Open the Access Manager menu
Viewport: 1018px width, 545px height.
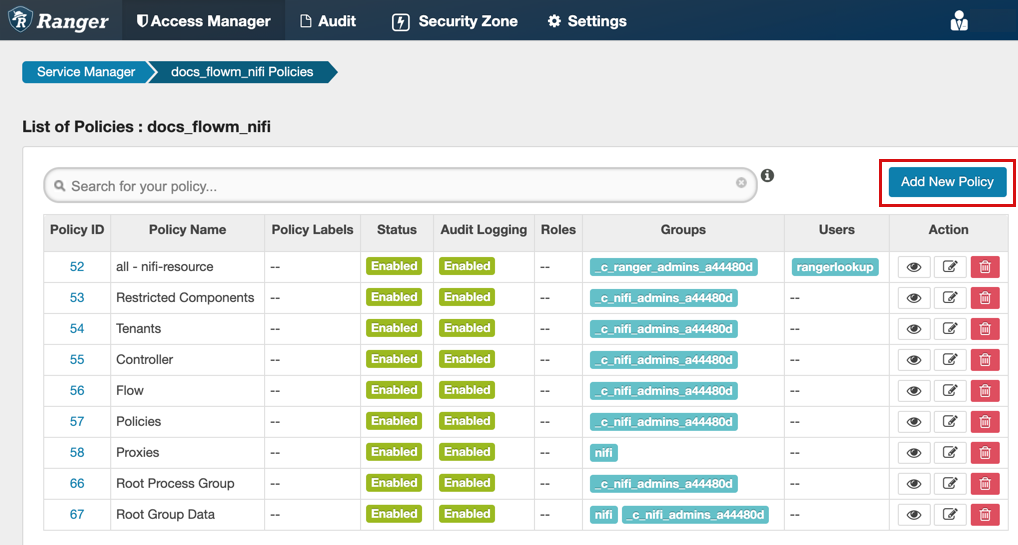click(x=204, y=21)
